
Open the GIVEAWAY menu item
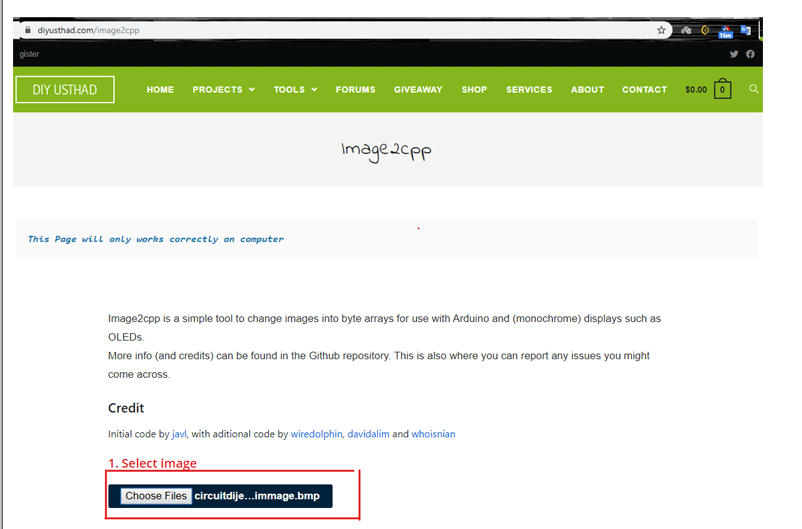418,90
